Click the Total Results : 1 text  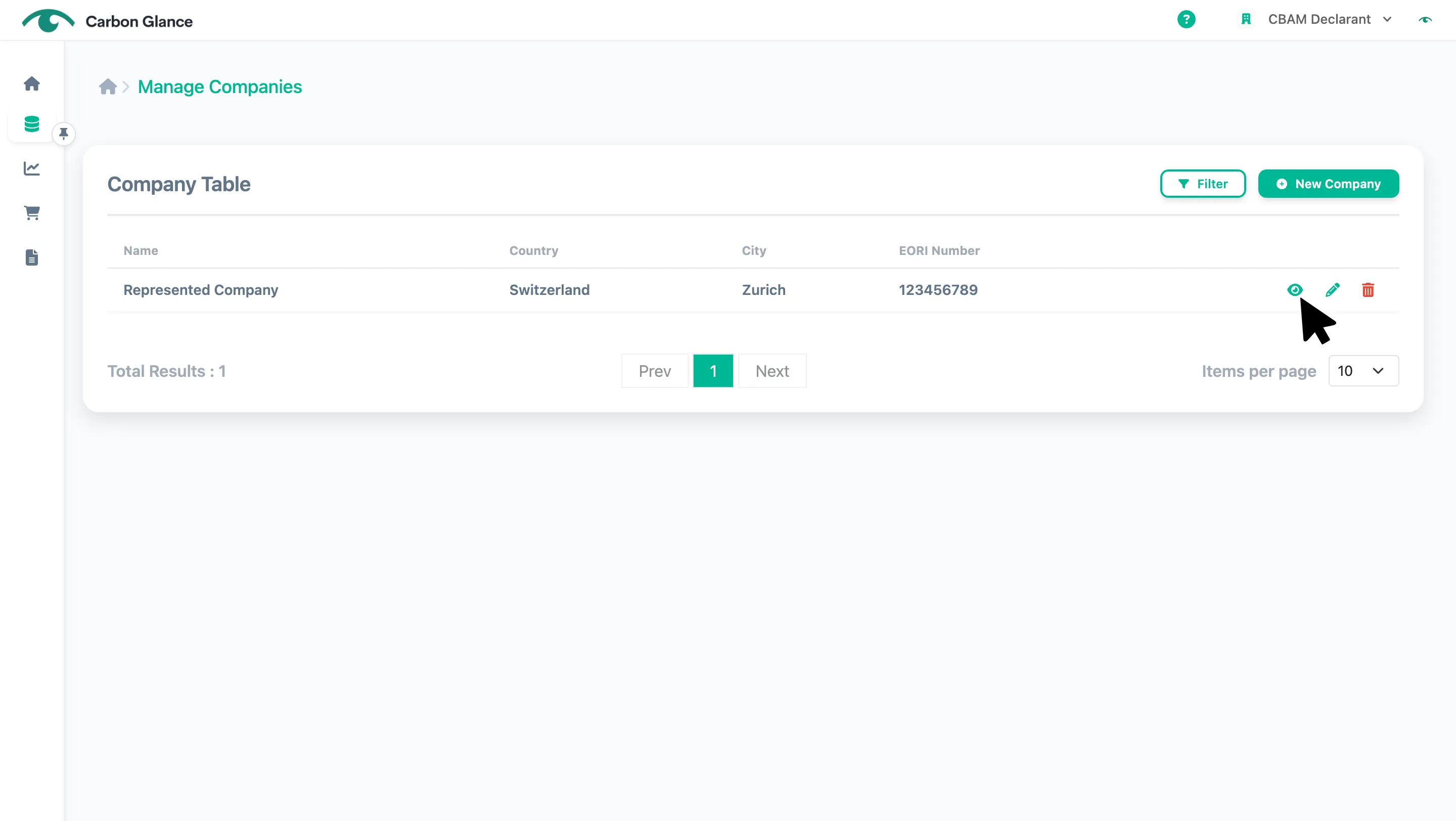167,371
